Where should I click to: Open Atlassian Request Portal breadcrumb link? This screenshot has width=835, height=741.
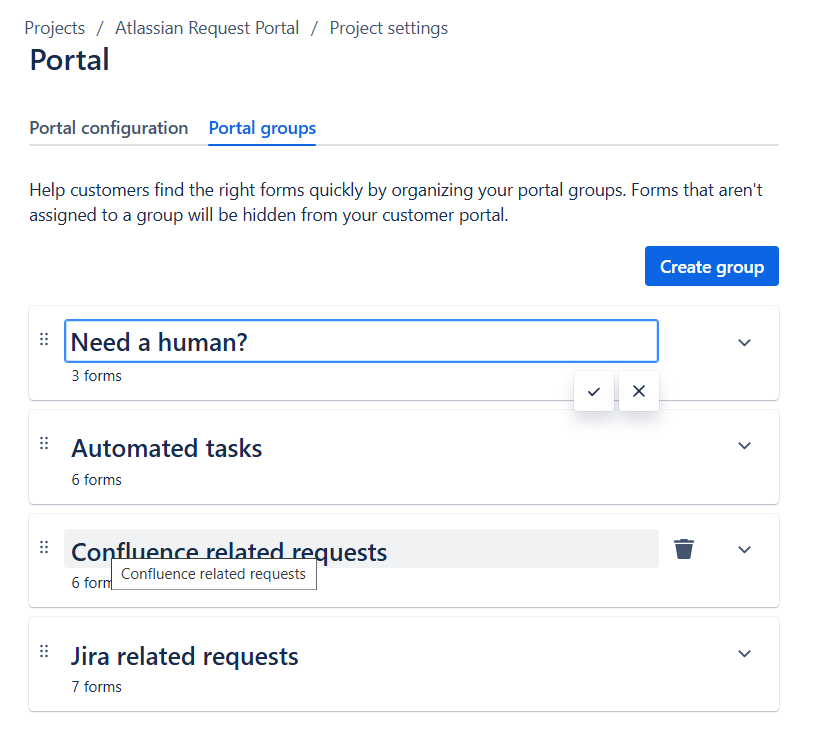207,28
